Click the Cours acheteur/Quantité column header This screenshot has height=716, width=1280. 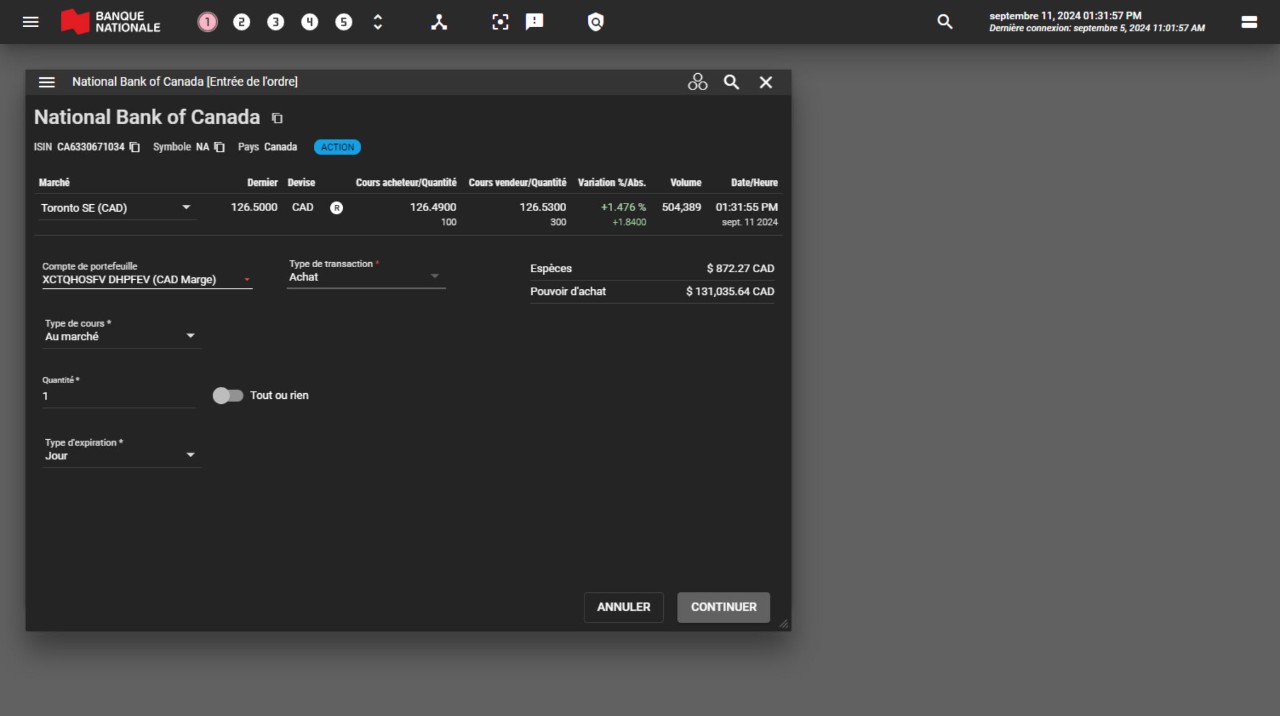pos(406,183)
